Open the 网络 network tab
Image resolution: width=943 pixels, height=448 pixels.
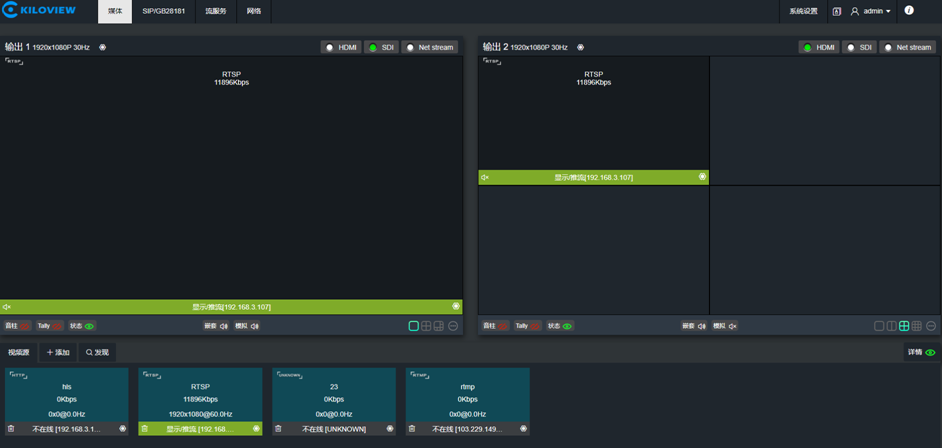click(x=254, y=11)
